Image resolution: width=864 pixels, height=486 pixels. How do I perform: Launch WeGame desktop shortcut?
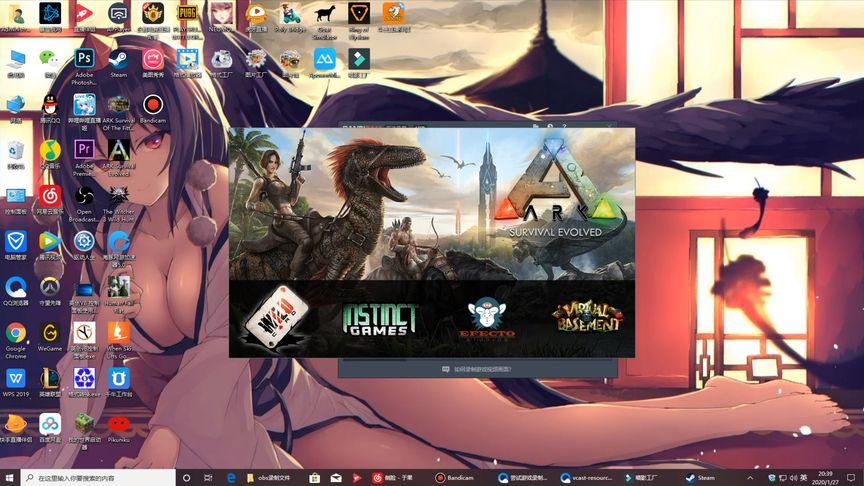[x=50, y=333]
